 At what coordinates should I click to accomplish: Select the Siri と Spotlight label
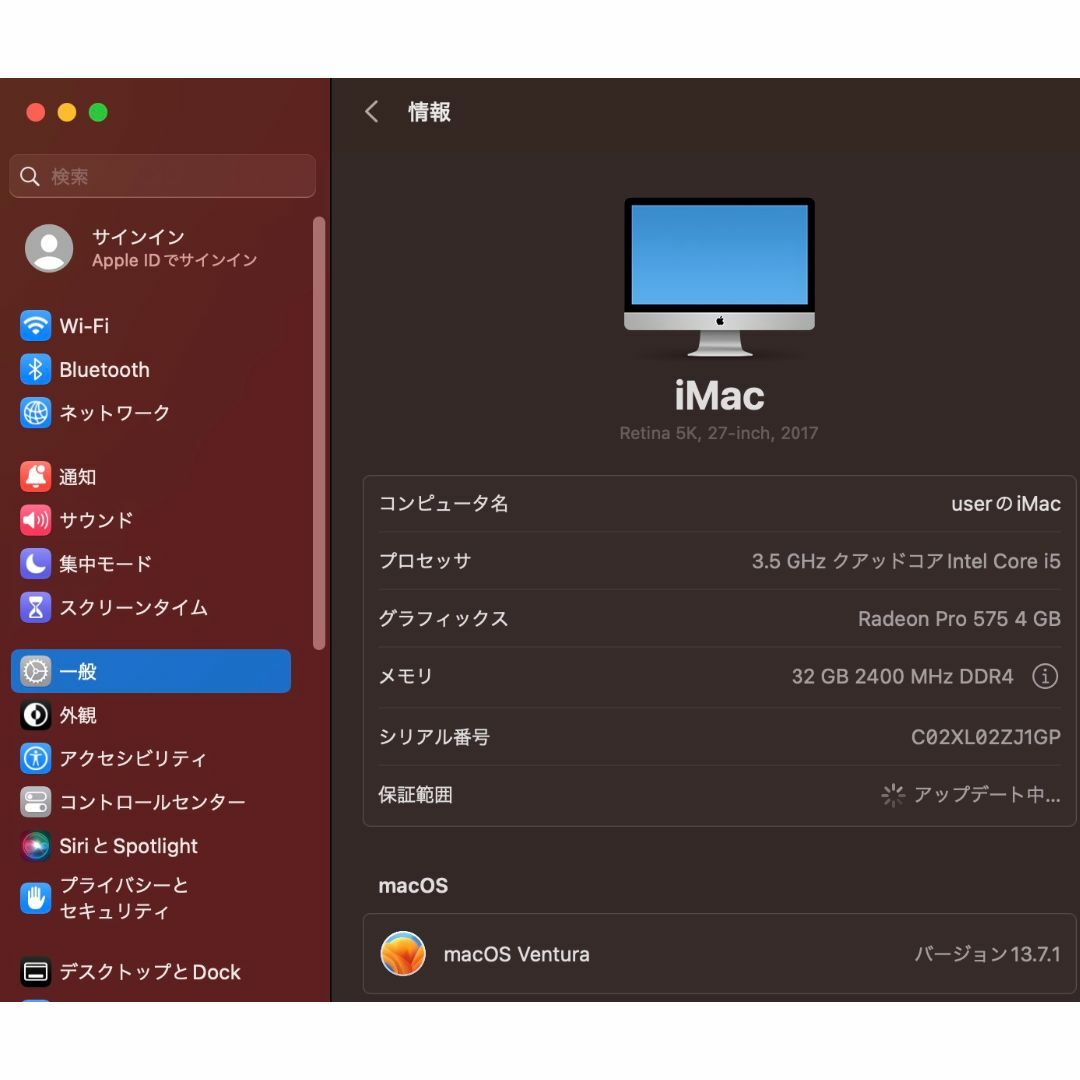[129, 846]
